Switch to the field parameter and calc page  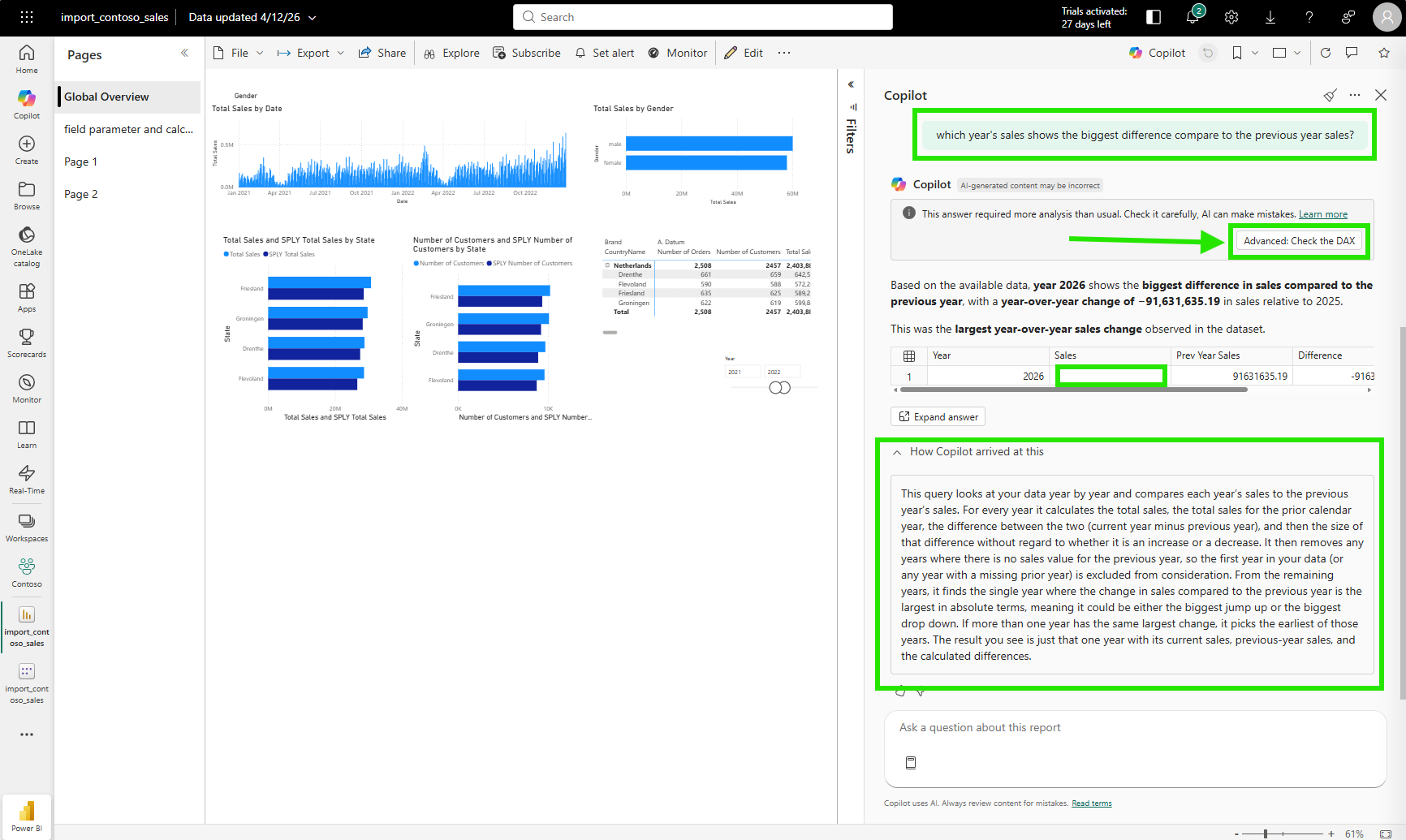128,129
